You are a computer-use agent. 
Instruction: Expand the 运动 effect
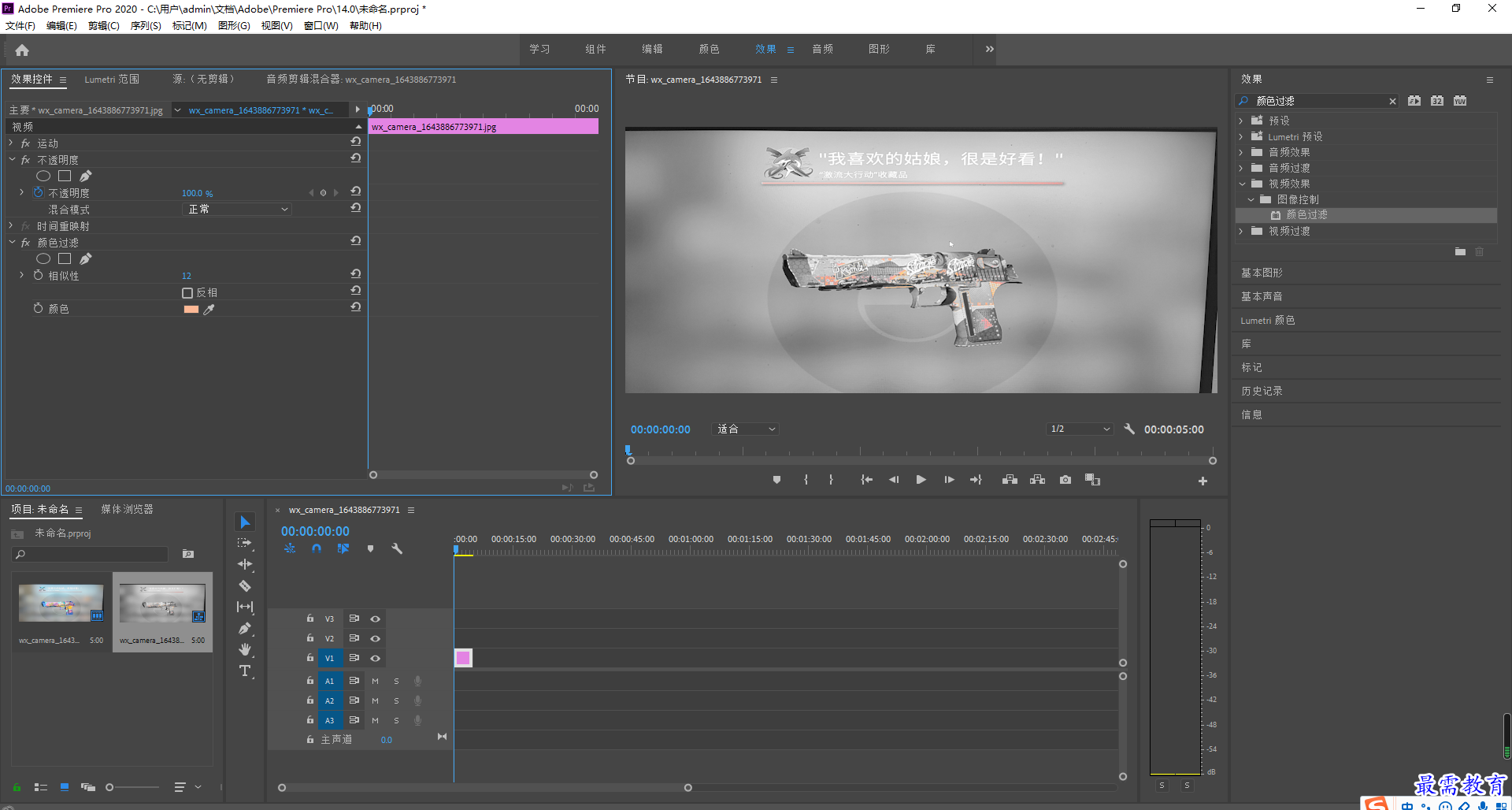pyautogui.click(x=11, y=143)
